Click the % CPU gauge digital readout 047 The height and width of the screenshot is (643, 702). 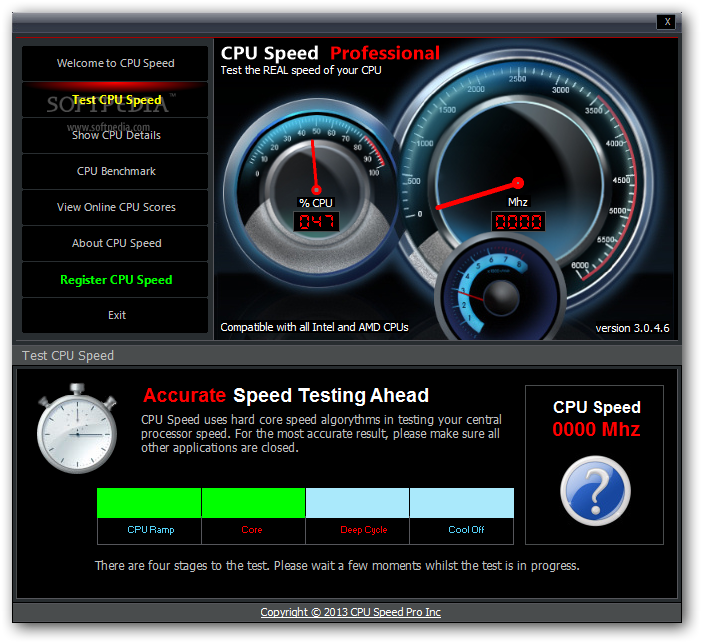(316, 222)
